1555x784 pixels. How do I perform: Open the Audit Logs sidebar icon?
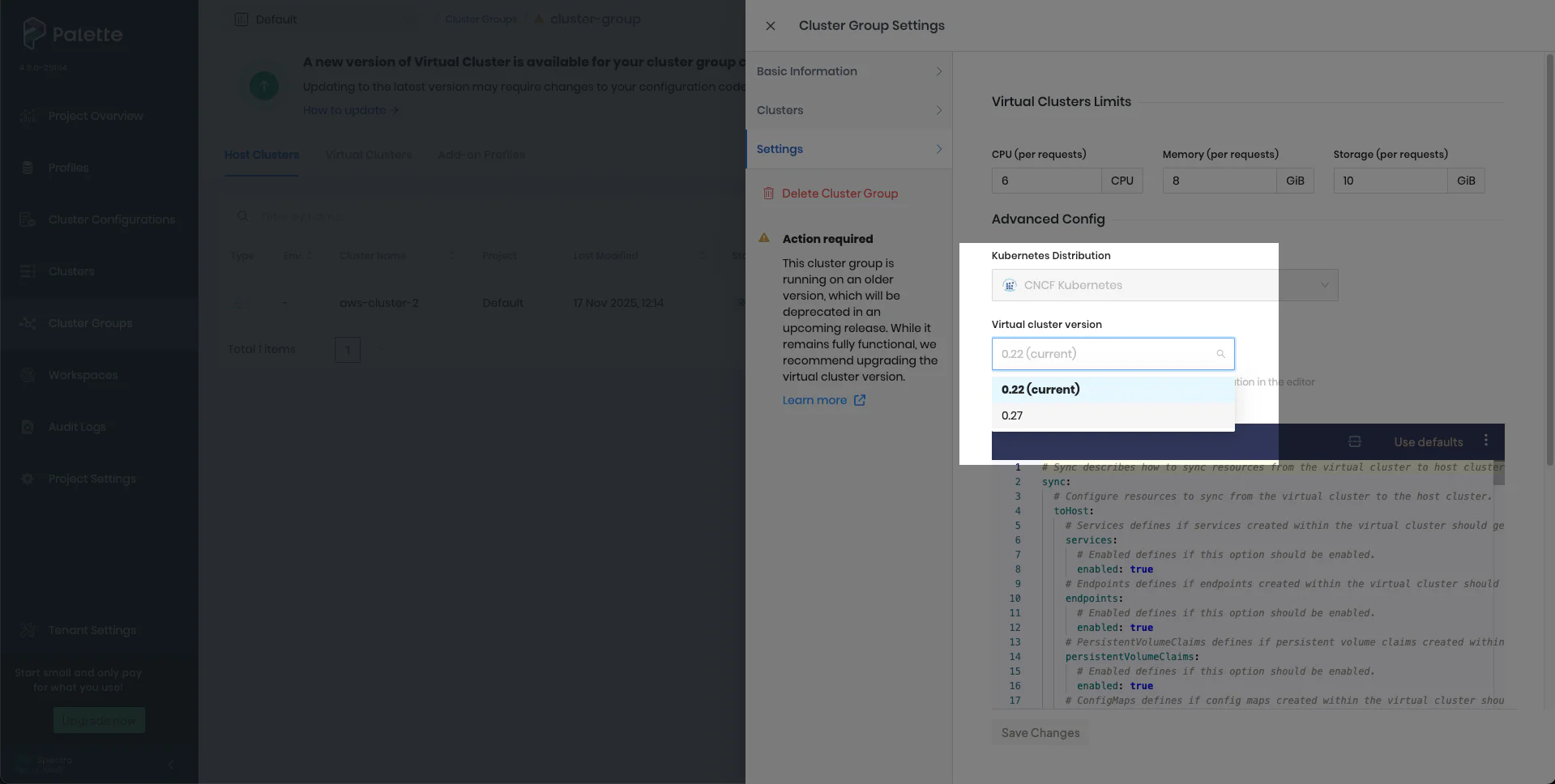(28, 427)
